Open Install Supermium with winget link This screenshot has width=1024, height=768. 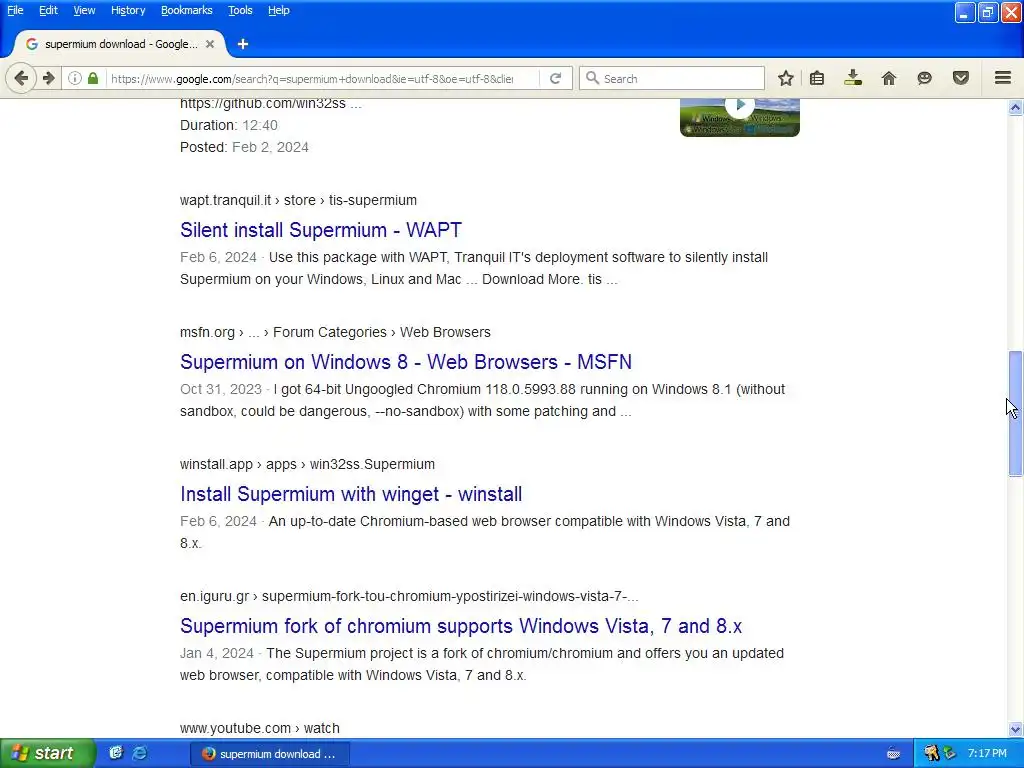point(351,494)
